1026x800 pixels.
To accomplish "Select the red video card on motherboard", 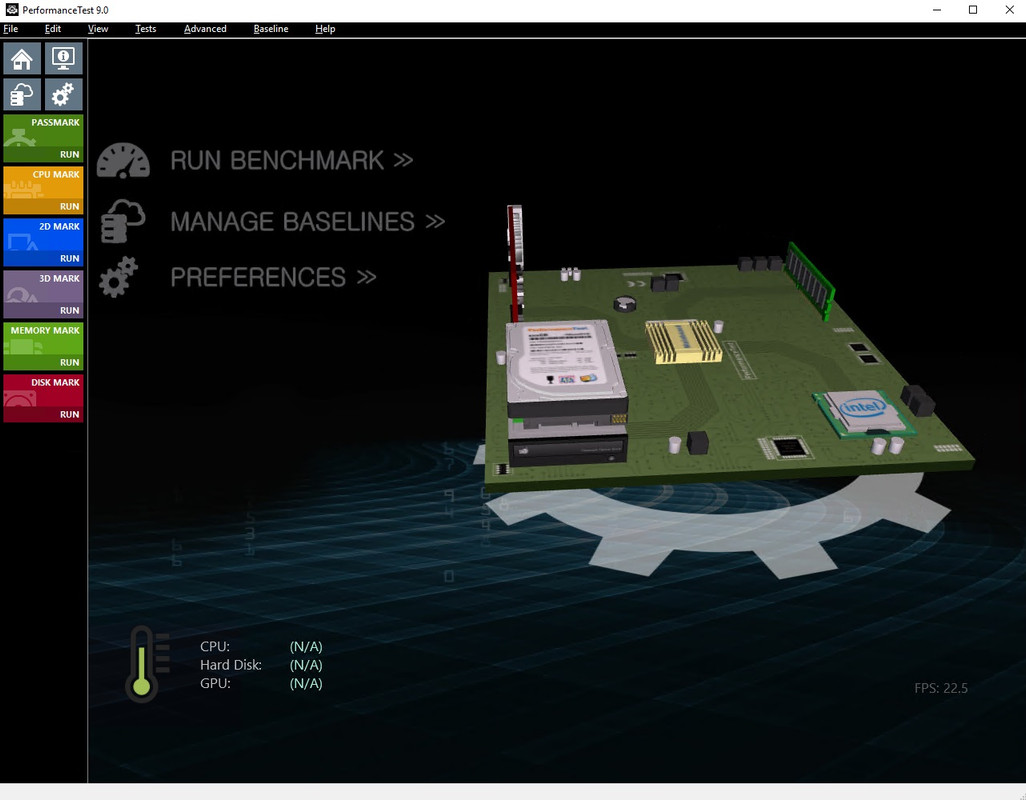I will coord(515,263).
